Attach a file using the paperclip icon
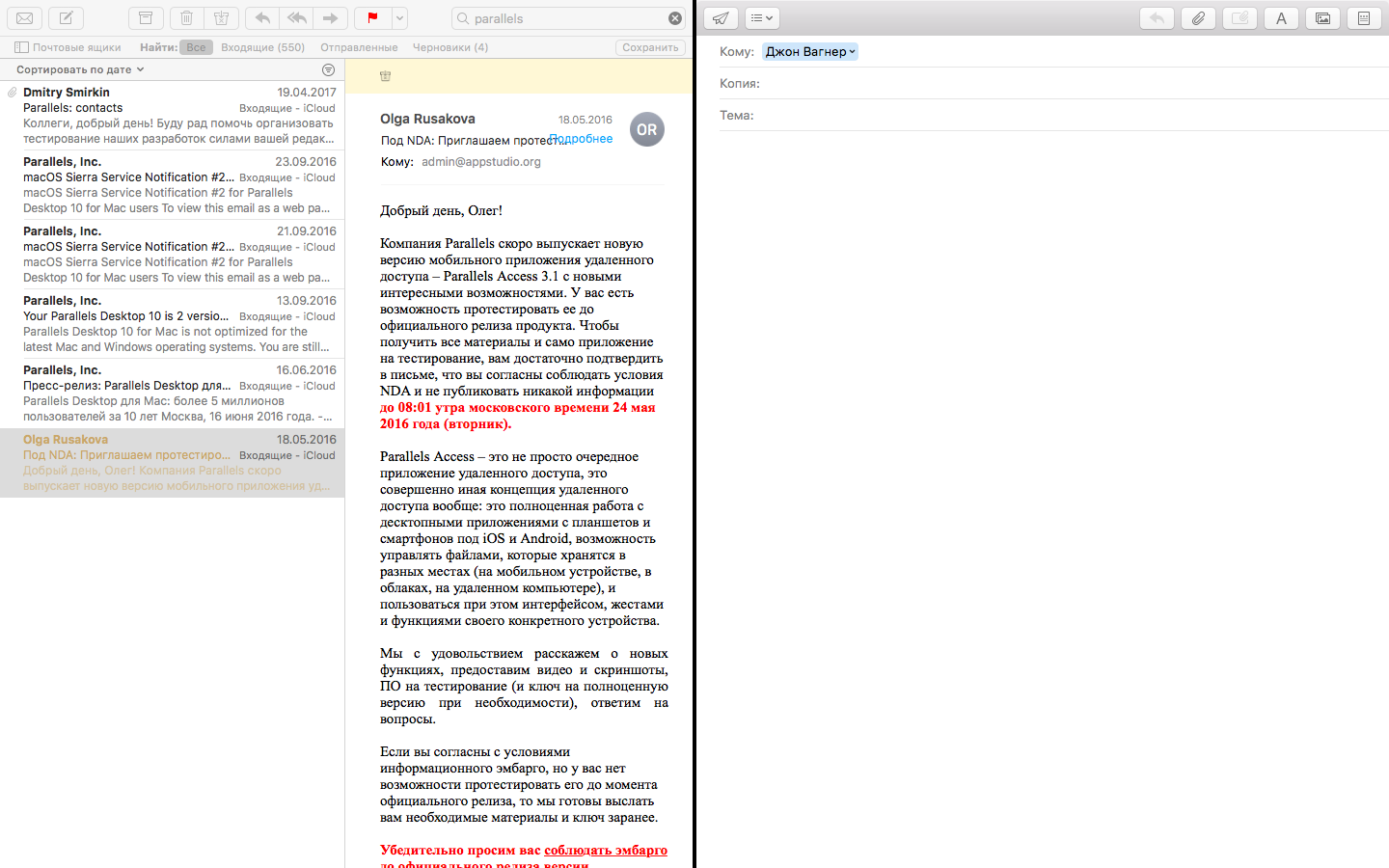 coord(1198,18)
